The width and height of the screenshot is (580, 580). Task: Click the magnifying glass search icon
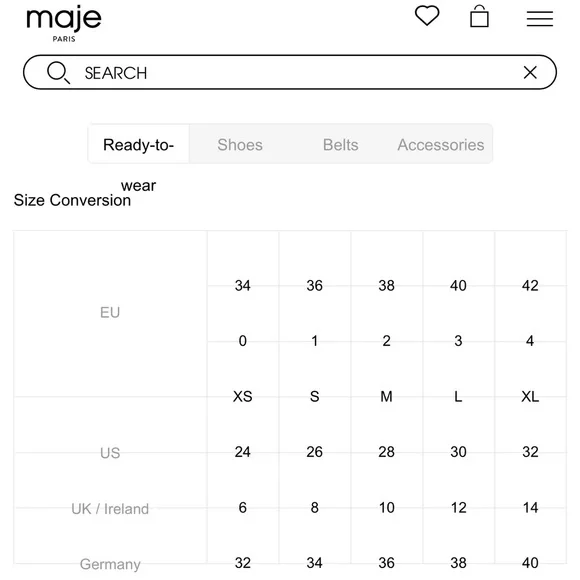click(x=58, y=72)
